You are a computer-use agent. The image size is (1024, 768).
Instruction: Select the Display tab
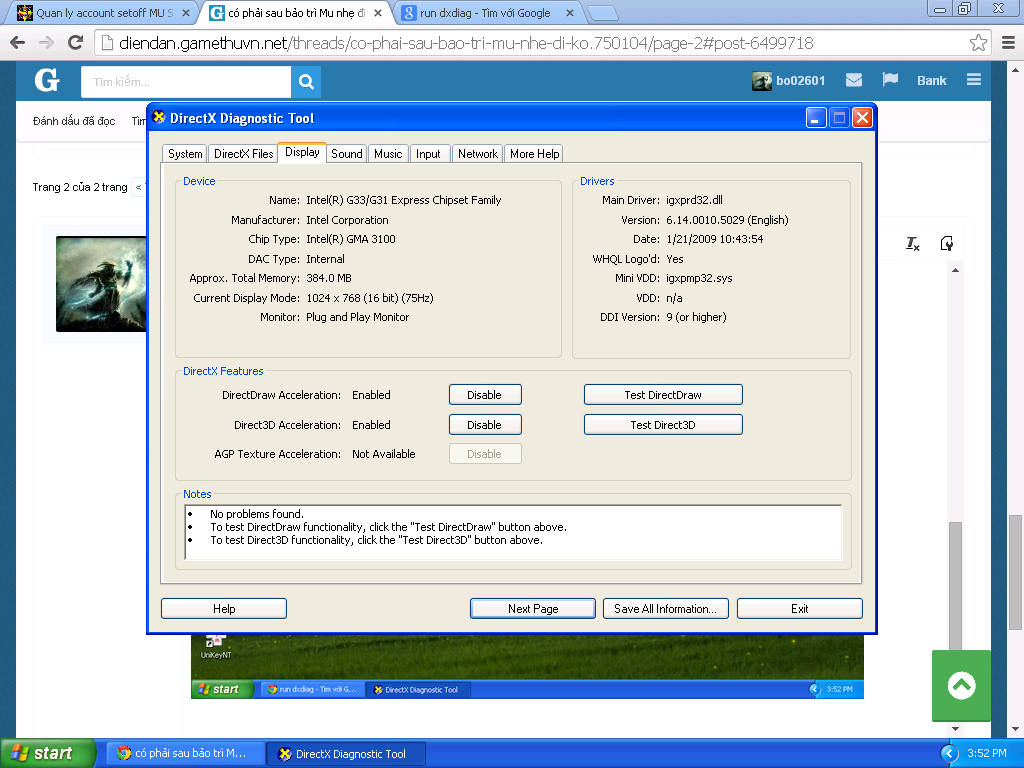[302, 152]
